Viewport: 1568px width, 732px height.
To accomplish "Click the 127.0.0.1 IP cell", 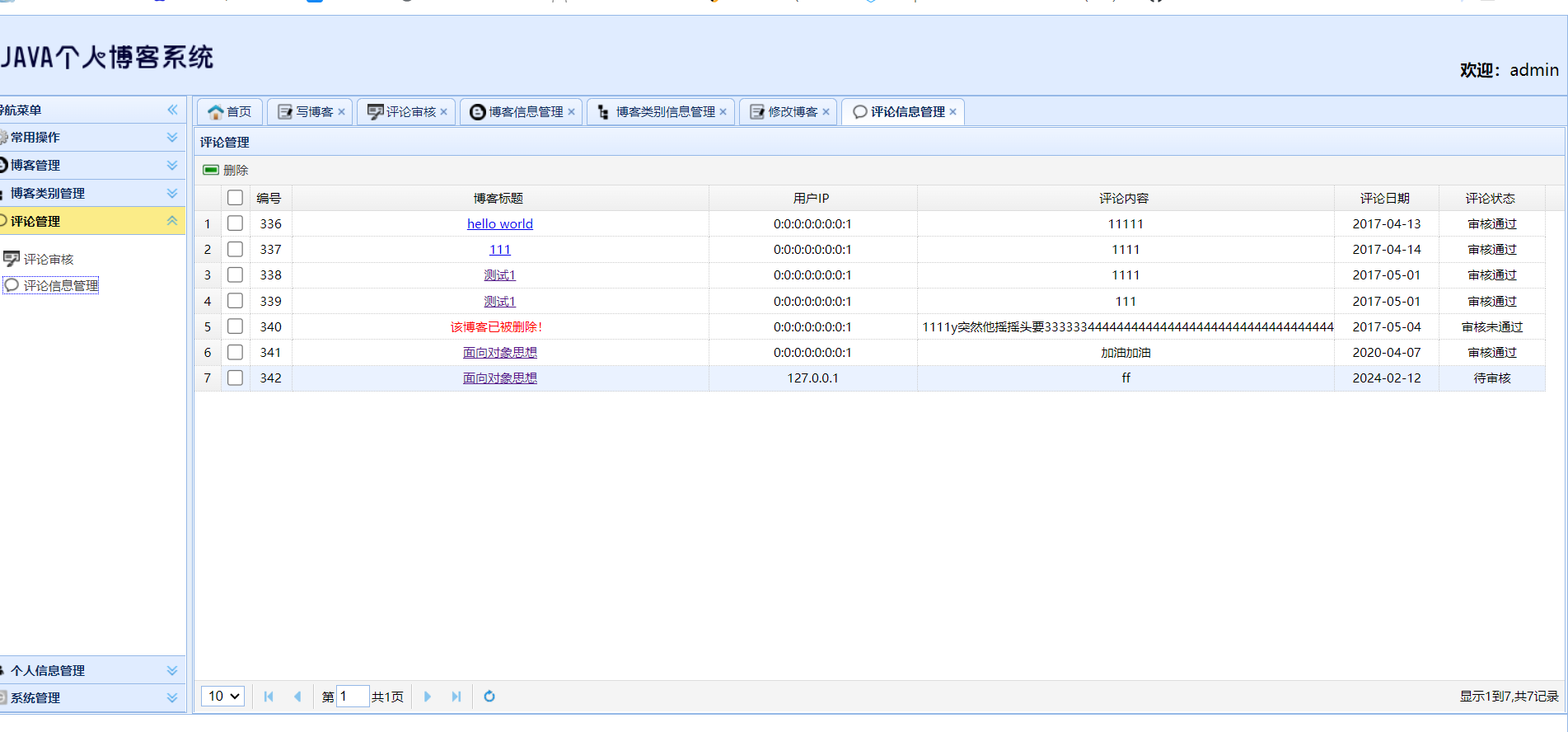I will (x=812, y=378).
